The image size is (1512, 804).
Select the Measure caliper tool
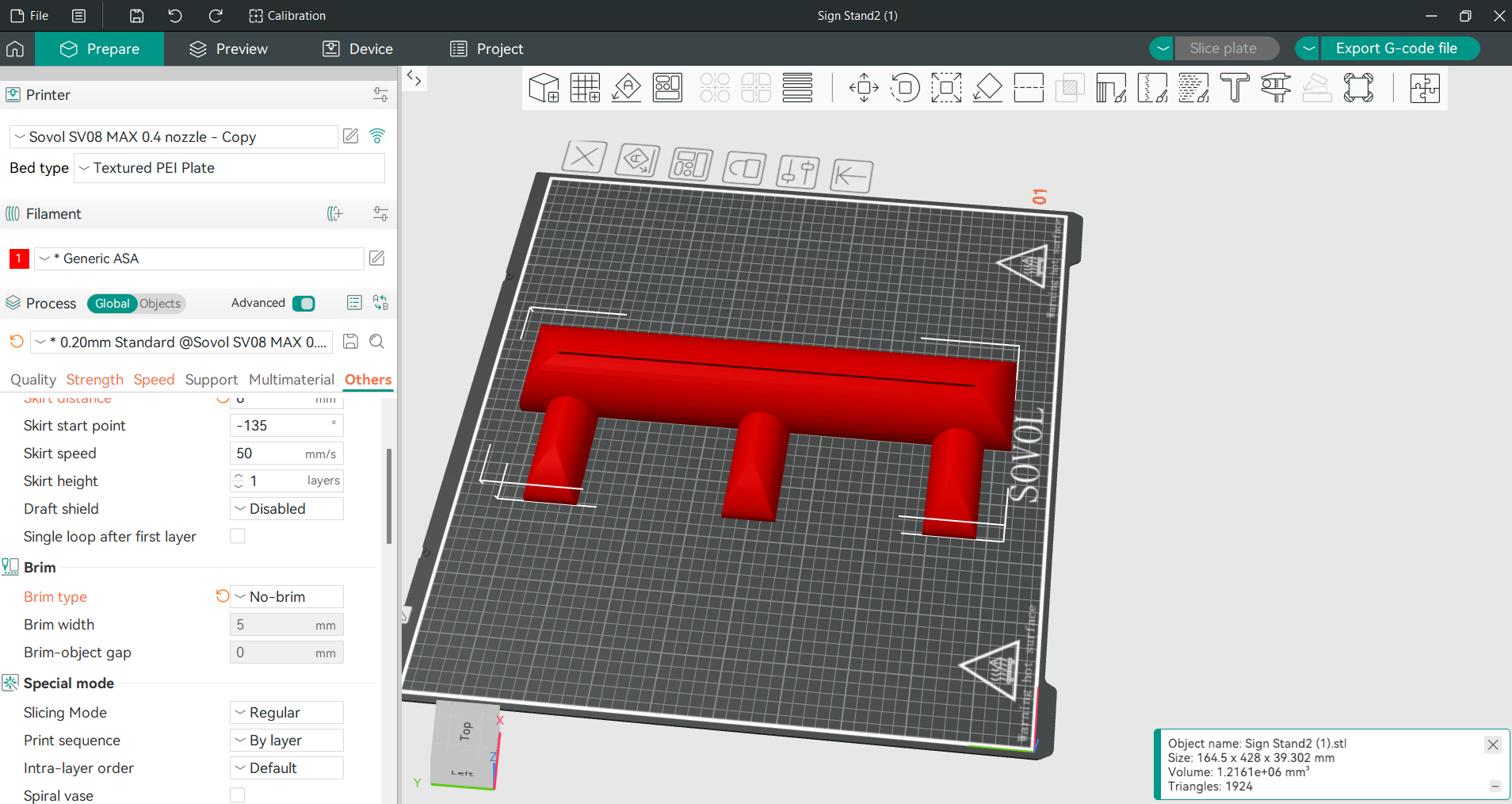click(x=1276, y=88)
